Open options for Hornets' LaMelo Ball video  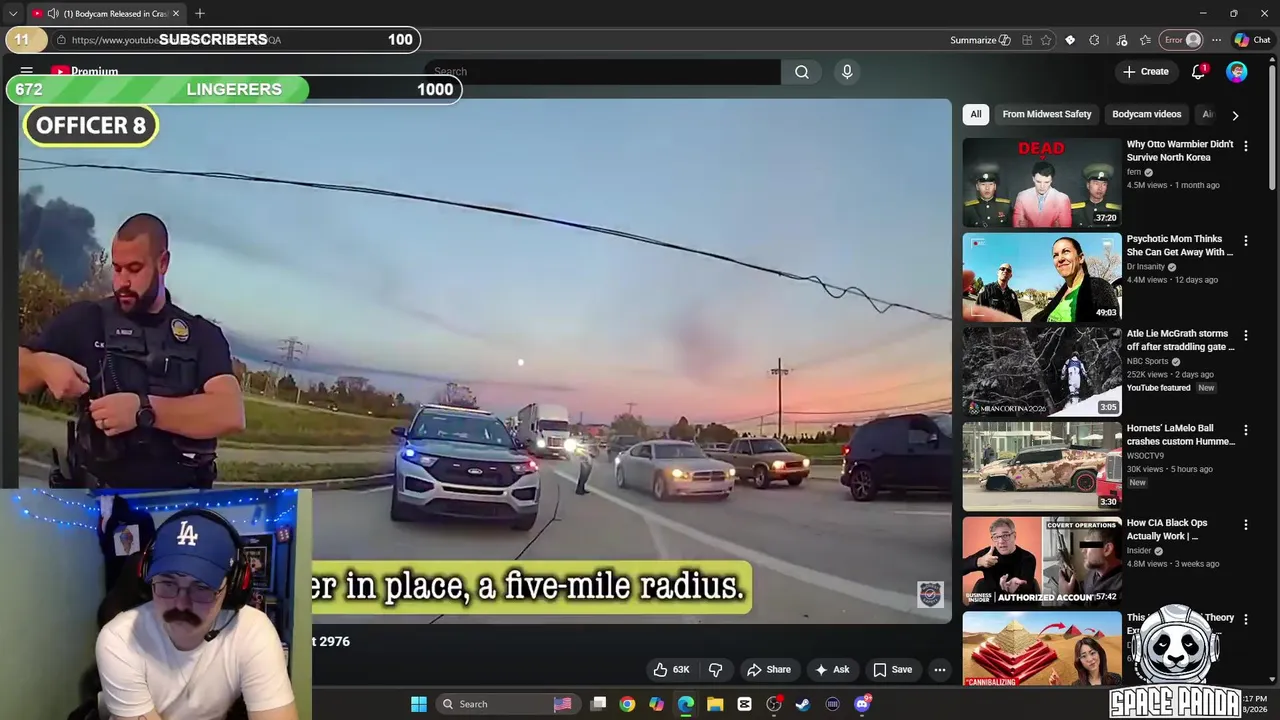[1246, 430]
